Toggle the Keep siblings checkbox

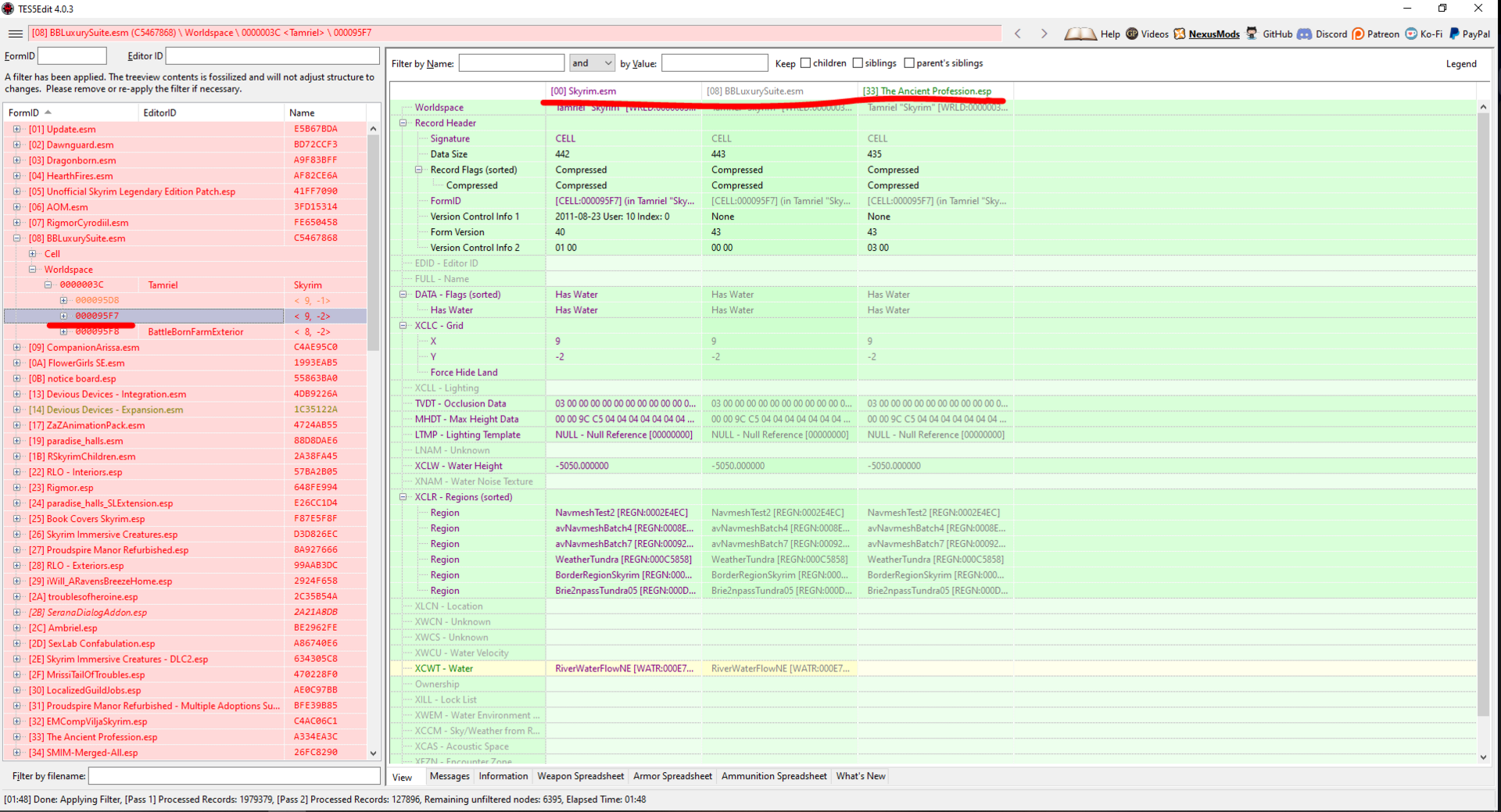858,63
